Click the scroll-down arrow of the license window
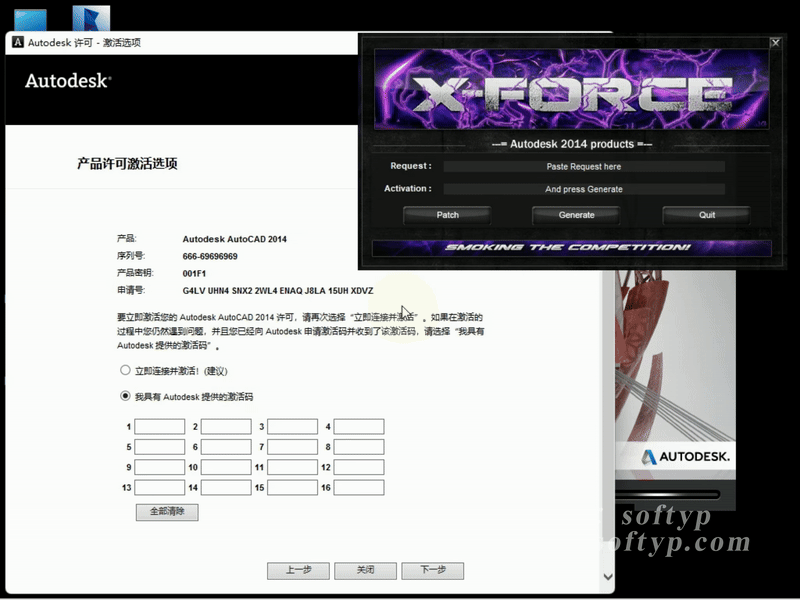 point(608,577)
